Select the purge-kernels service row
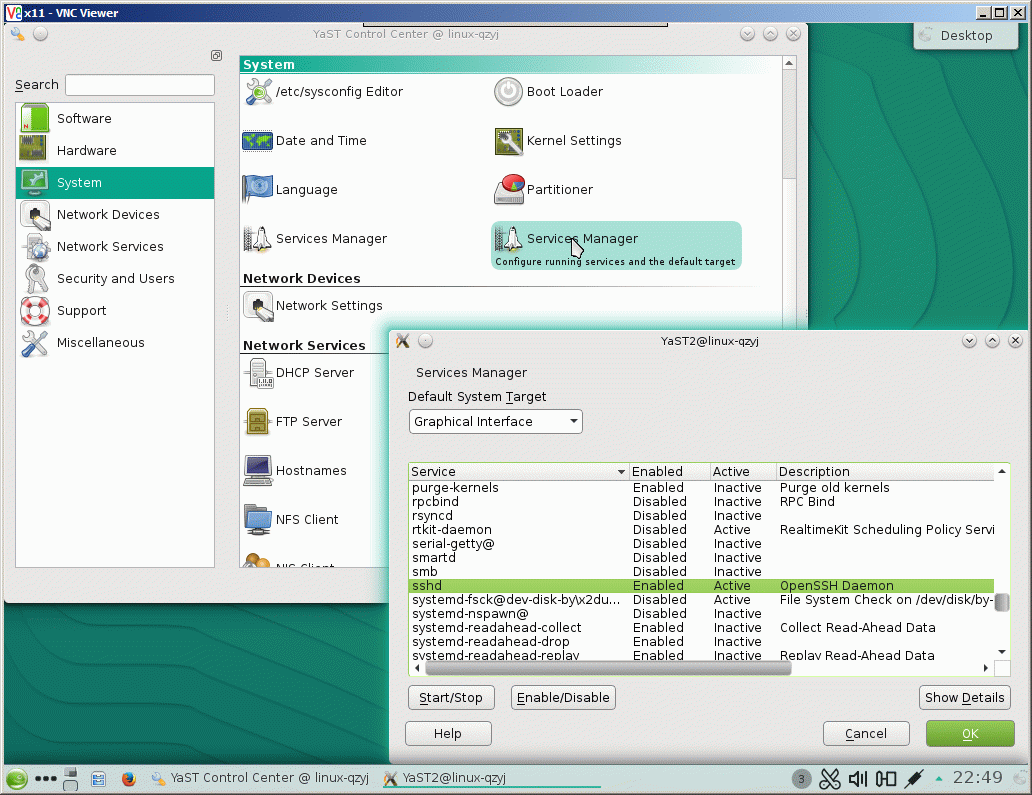This screenshot has width=1032, height=795. [702, 488]
